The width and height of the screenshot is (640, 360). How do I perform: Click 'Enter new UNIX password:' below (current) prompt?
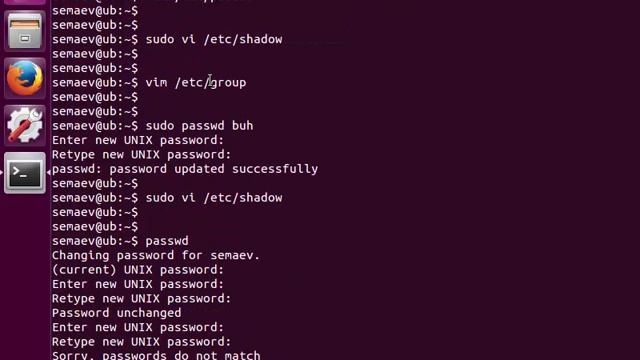point(138,284)
